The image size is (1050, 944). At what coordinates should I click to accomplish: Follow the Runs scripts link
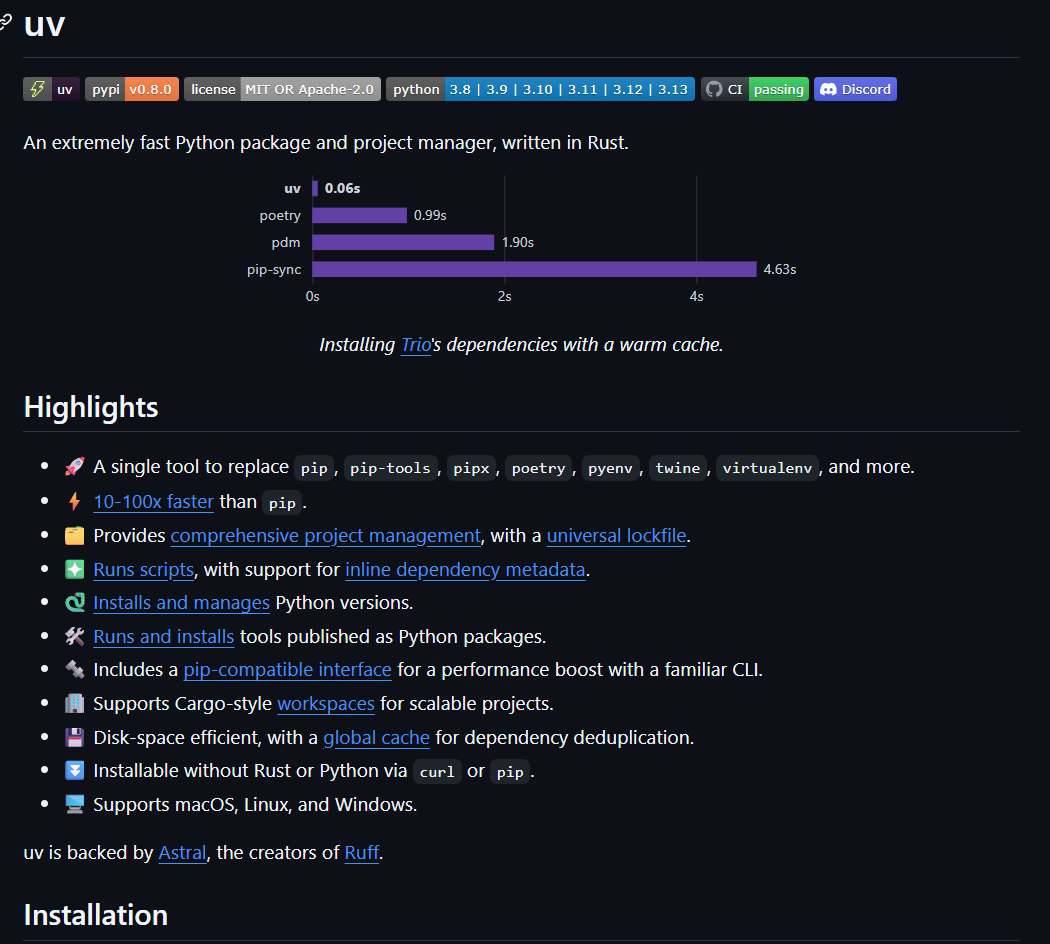144,569
